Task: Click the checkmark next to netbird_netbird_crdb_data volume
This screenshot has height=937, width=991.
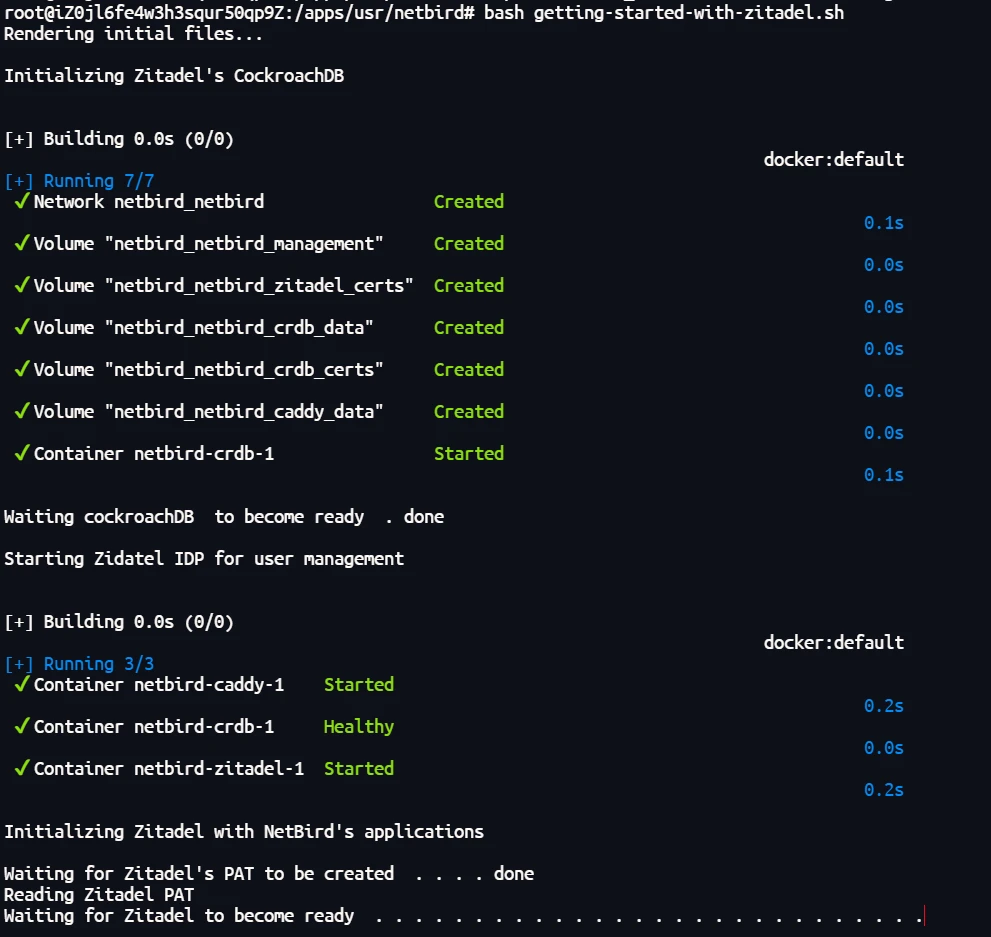Action: coord(20,328)
